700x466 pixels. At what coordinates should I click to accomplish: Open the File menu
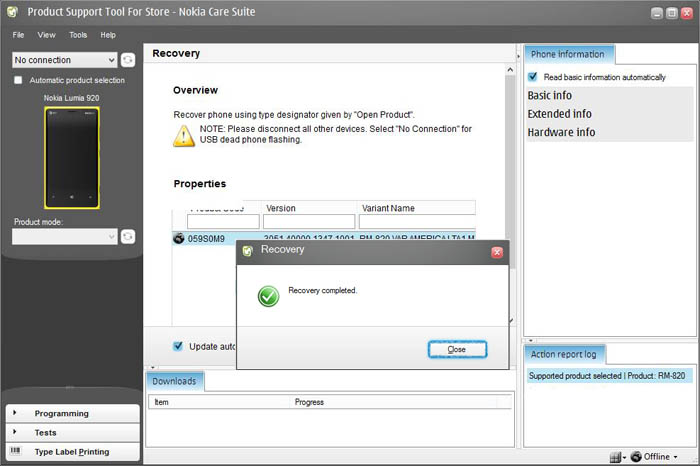(x=18, y=35)
